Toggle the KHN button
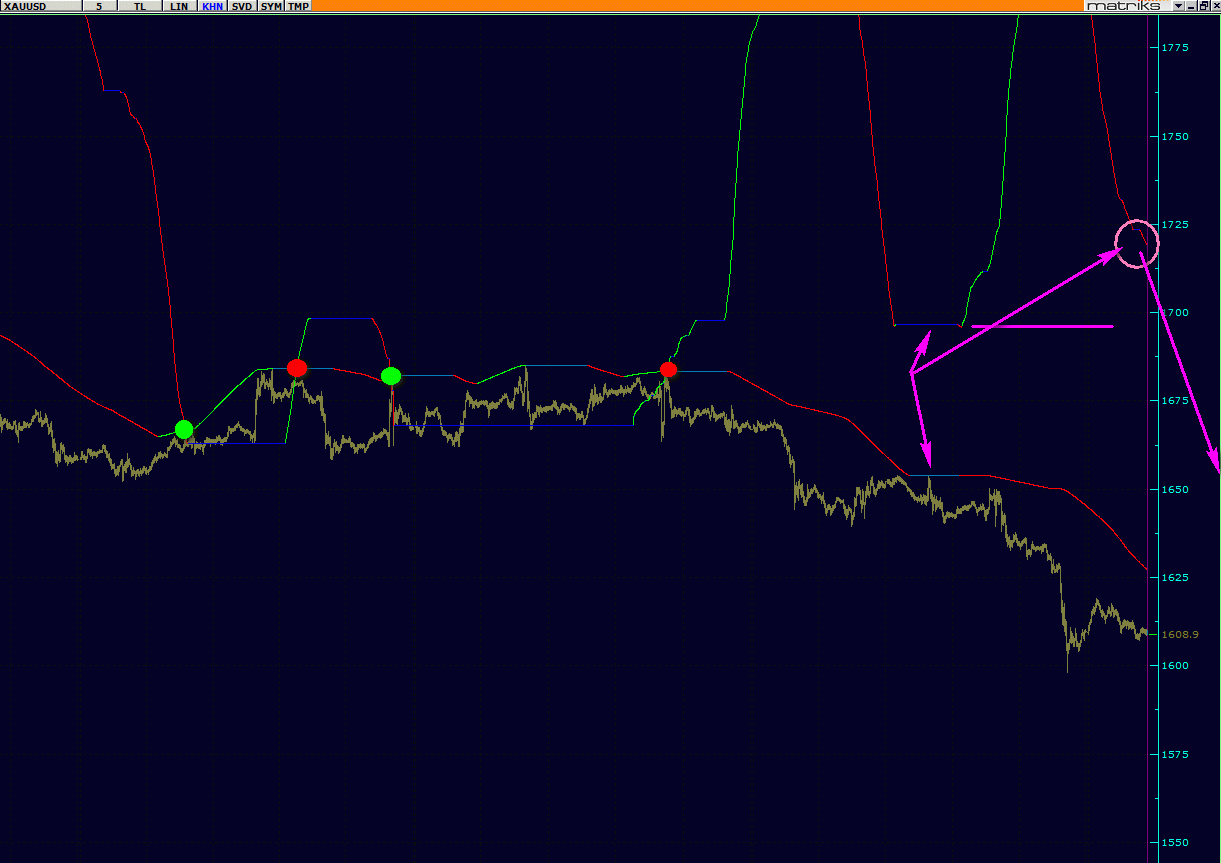The width and height of the screenshot is (1221, 863). click(213, 6)
